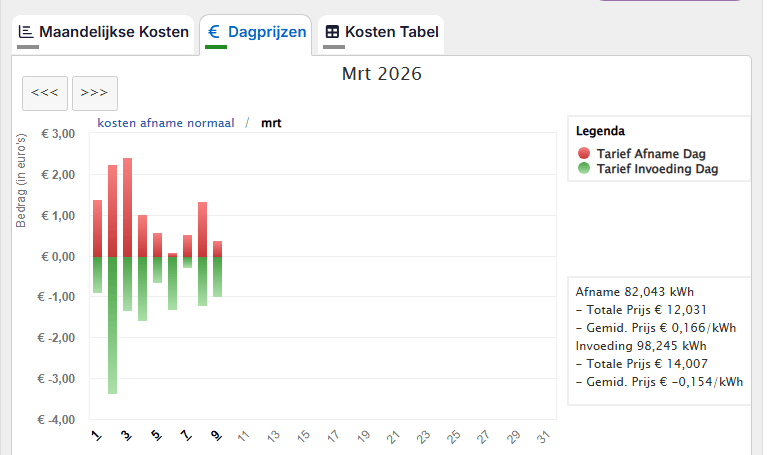Select the green bar for day 9
774x455 pixels.
click(217, 277)
